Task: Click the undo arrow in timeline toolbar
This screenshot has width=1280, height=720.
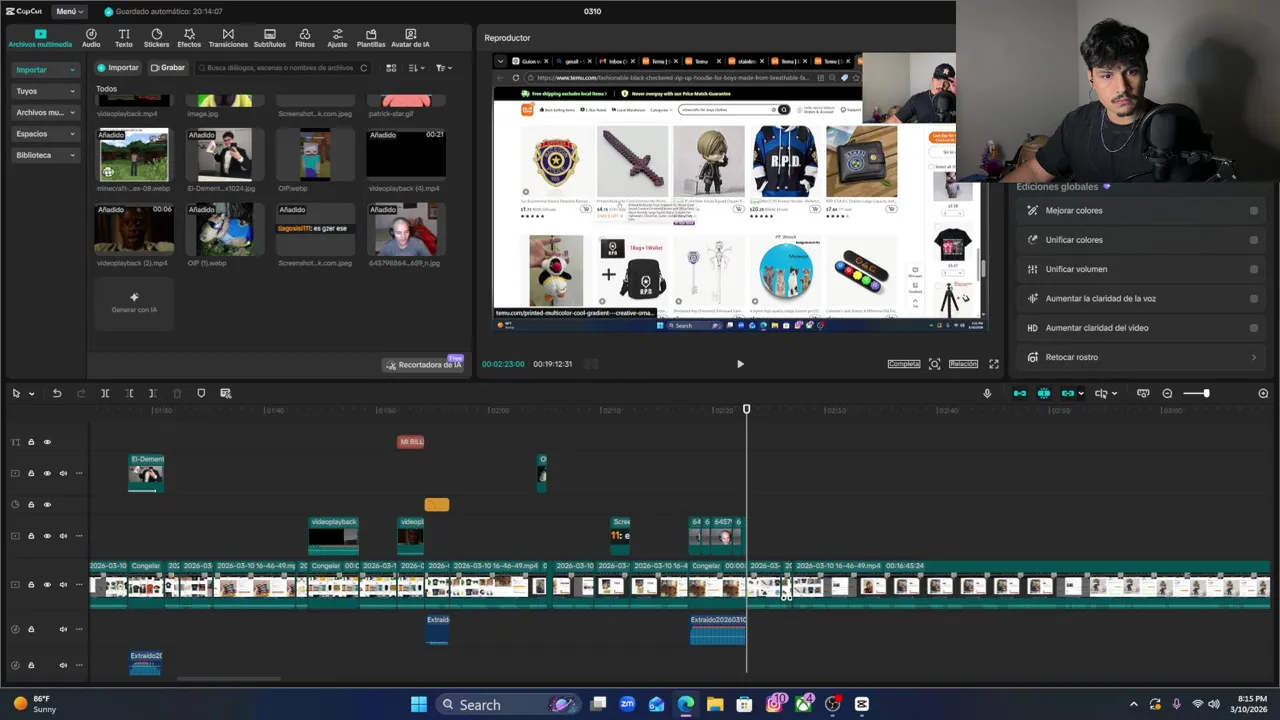Action: [57, 394]
